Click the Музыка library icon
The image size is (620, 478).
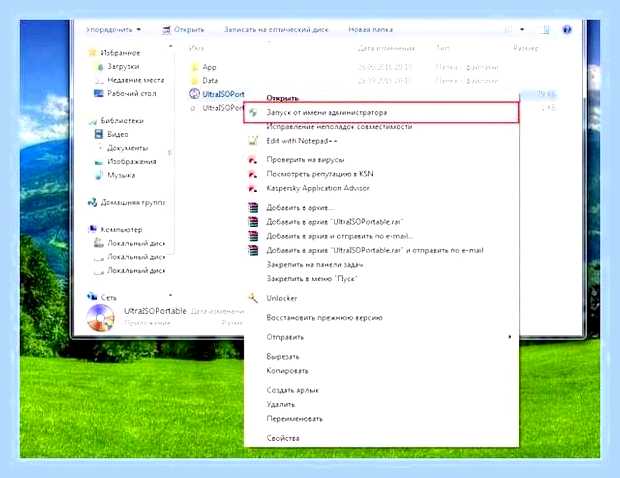(x=99, y=175)
